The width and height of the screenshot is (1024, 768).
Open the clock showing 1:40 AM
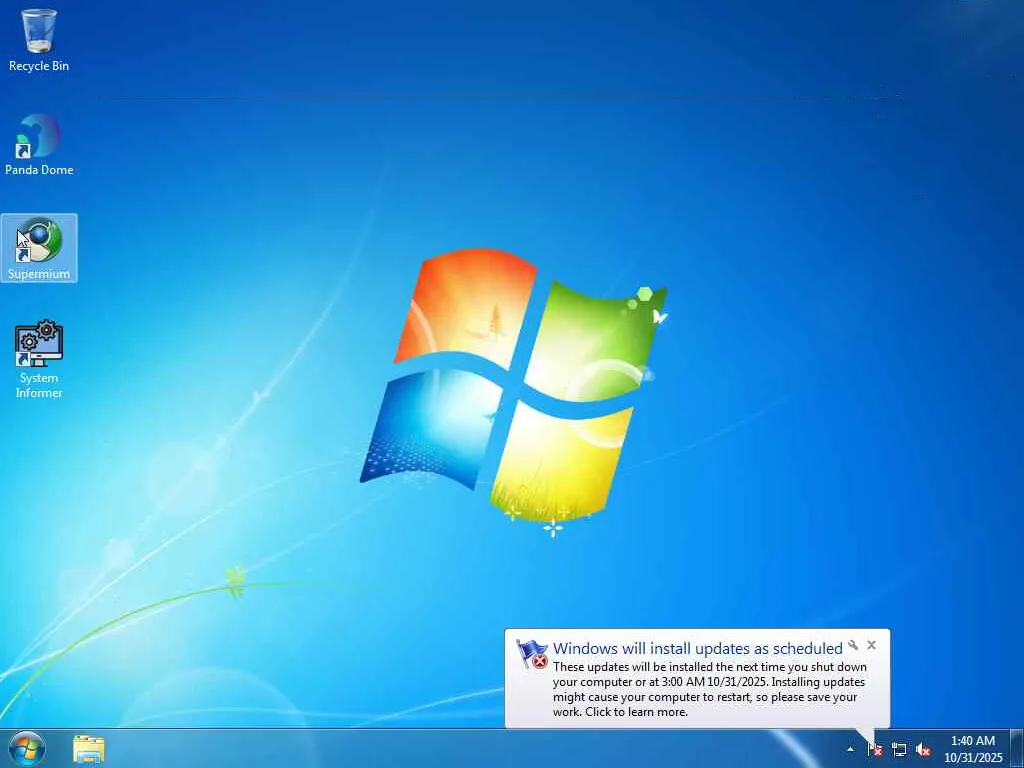point(973,749)
